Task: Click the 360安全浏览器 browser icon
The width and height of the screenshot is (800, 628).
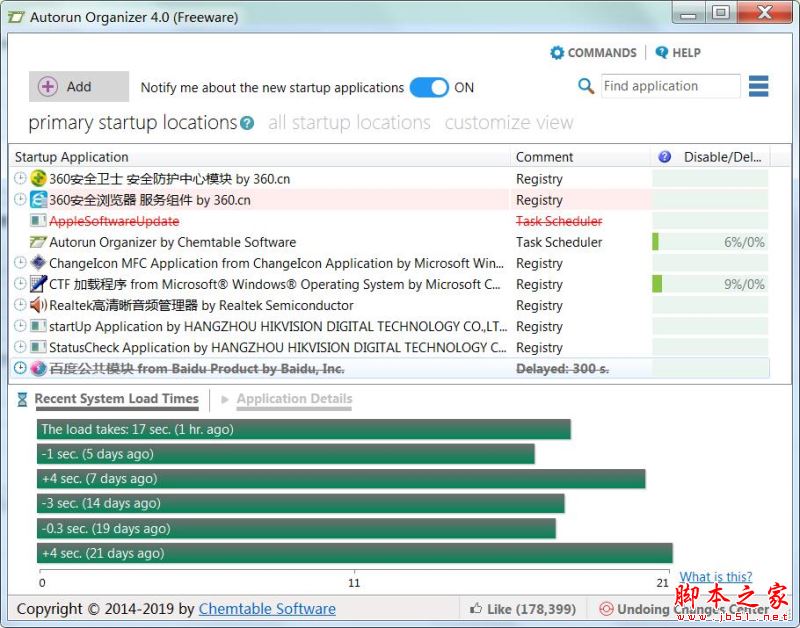Action: [38, 199]
